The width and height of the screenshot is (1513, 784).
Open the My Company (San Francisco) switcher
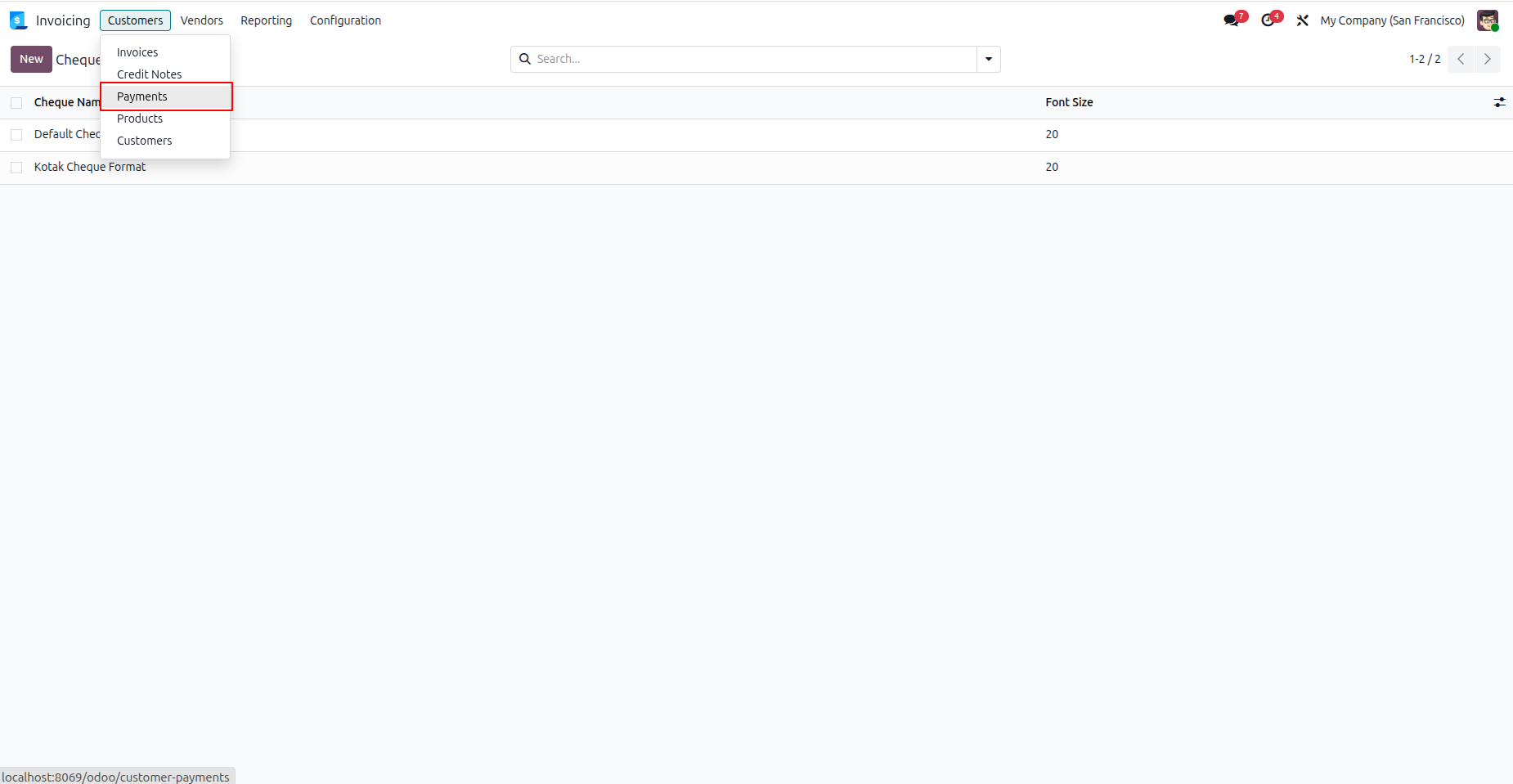pos(1392,20)
